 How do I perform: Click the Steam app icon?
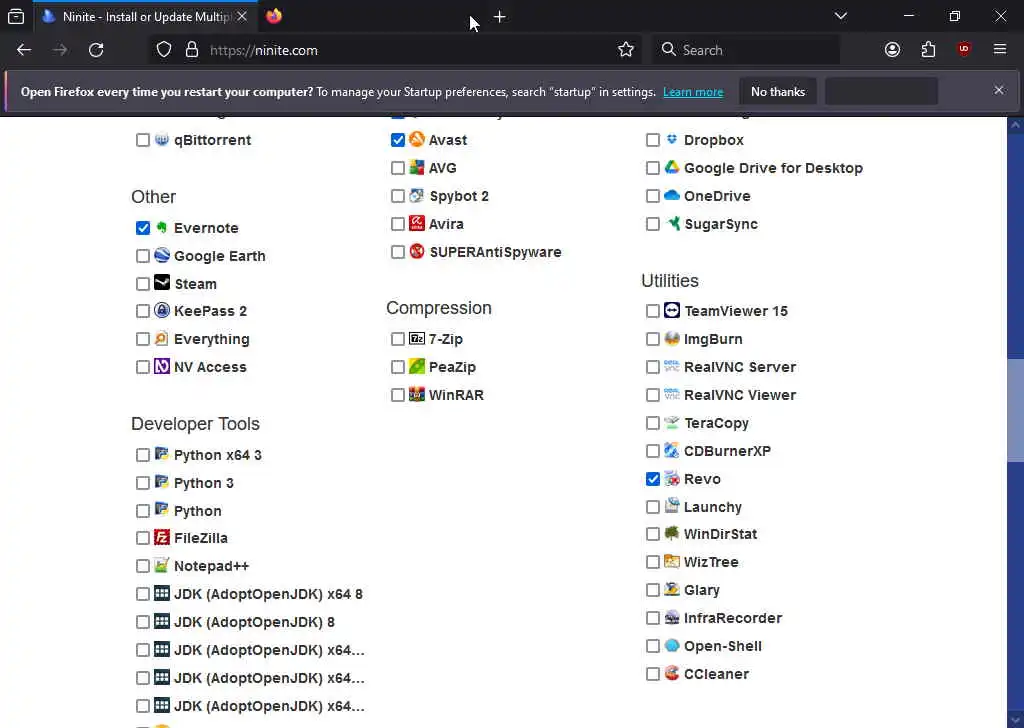tap(162, 283)
